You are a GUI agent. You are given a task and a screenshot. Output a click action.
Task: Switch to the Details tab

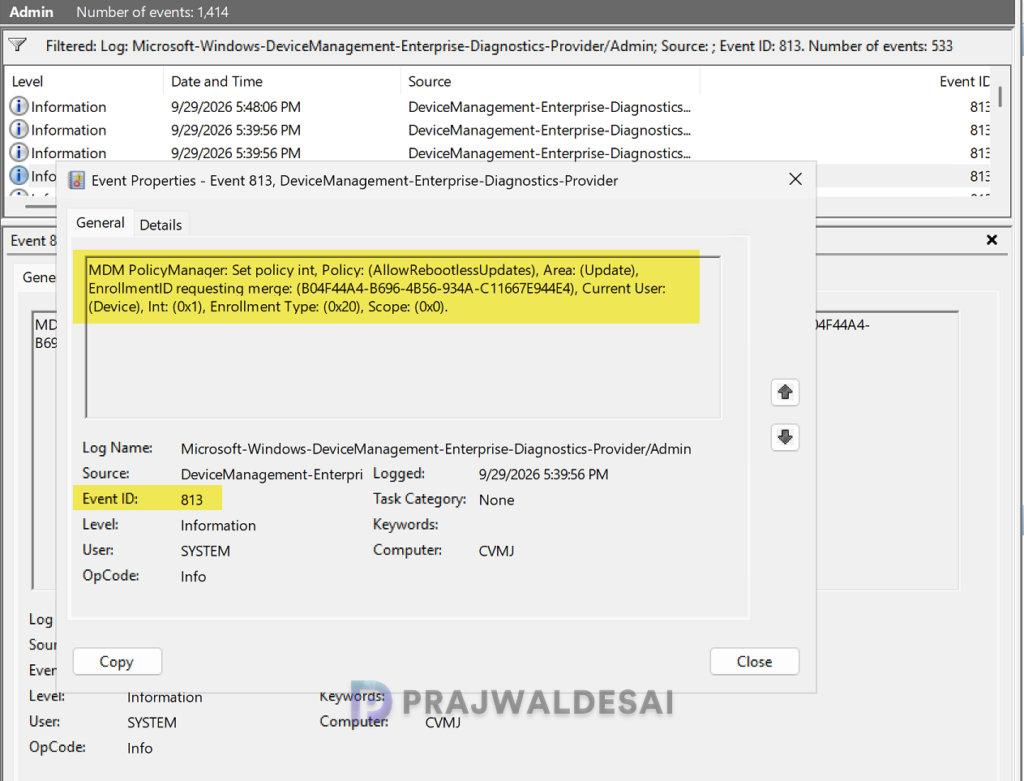tap(161, 225)
